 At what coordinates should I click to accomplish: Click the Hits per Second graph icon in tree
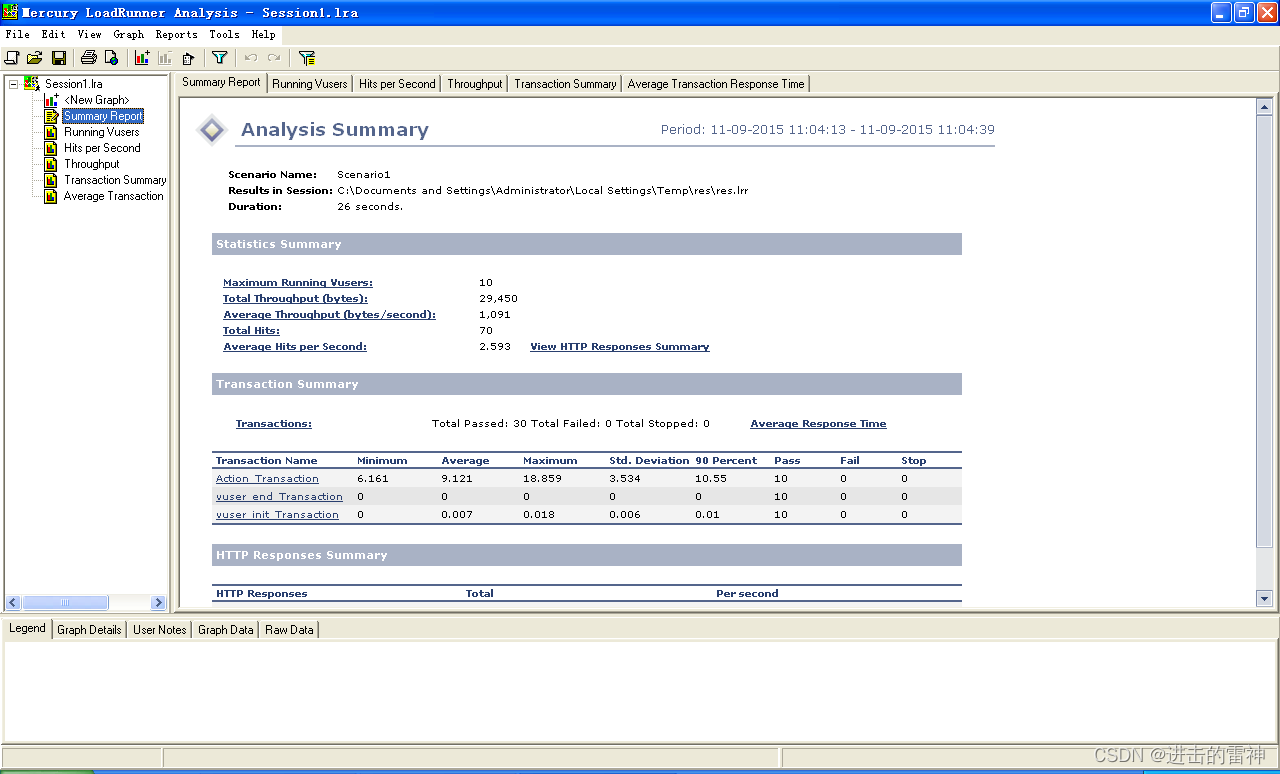click(x=51, y=148)
